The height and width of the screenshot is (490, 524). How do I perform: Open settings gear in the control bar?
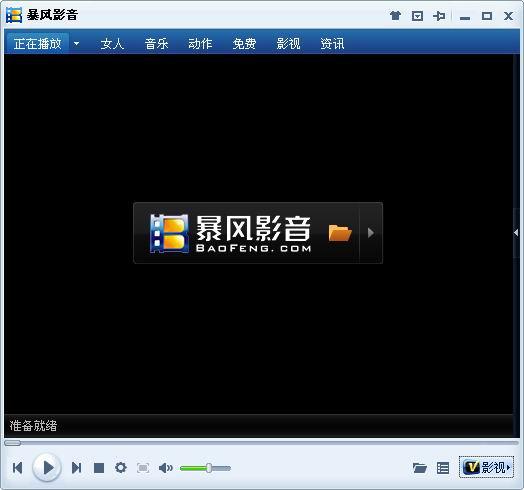(x=121, y=468)
